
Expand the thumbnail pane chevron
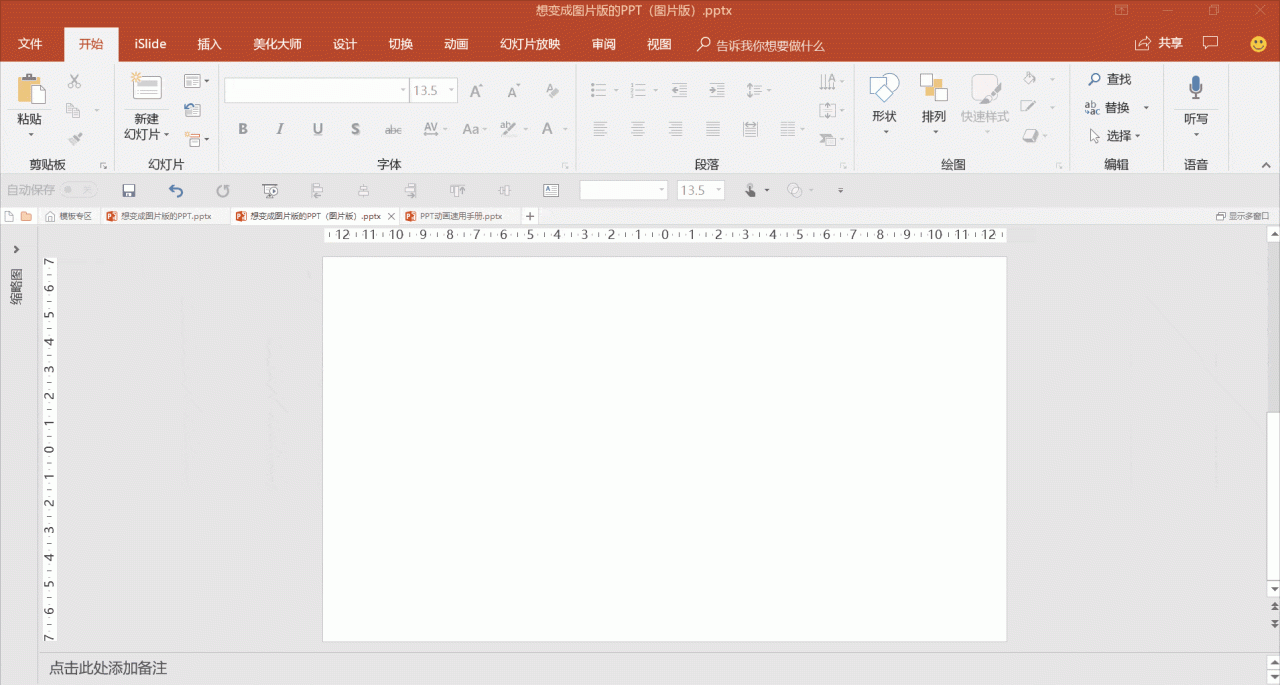[x=17, y=250]
